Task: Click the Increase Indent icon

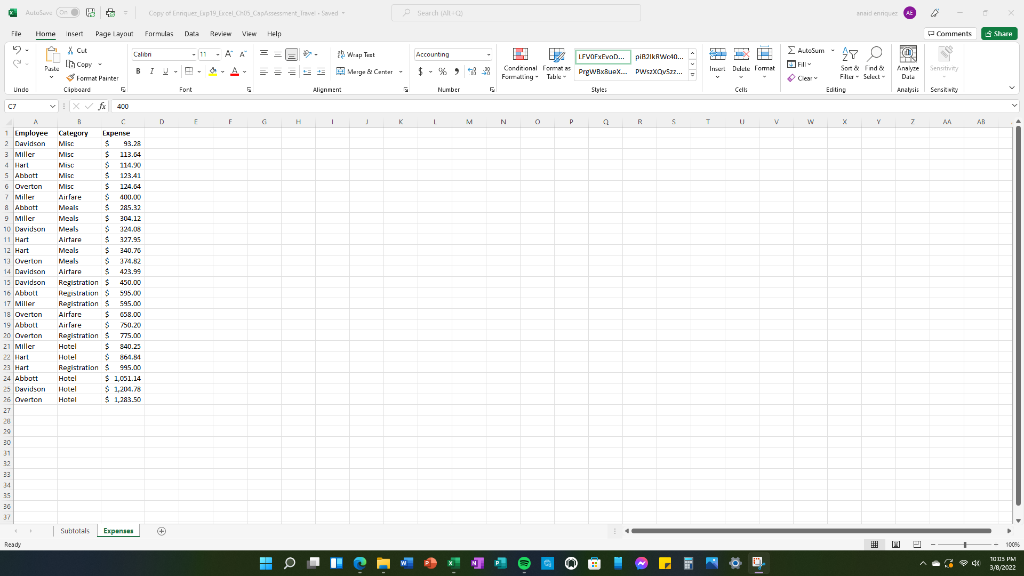Action: point(321,72)
